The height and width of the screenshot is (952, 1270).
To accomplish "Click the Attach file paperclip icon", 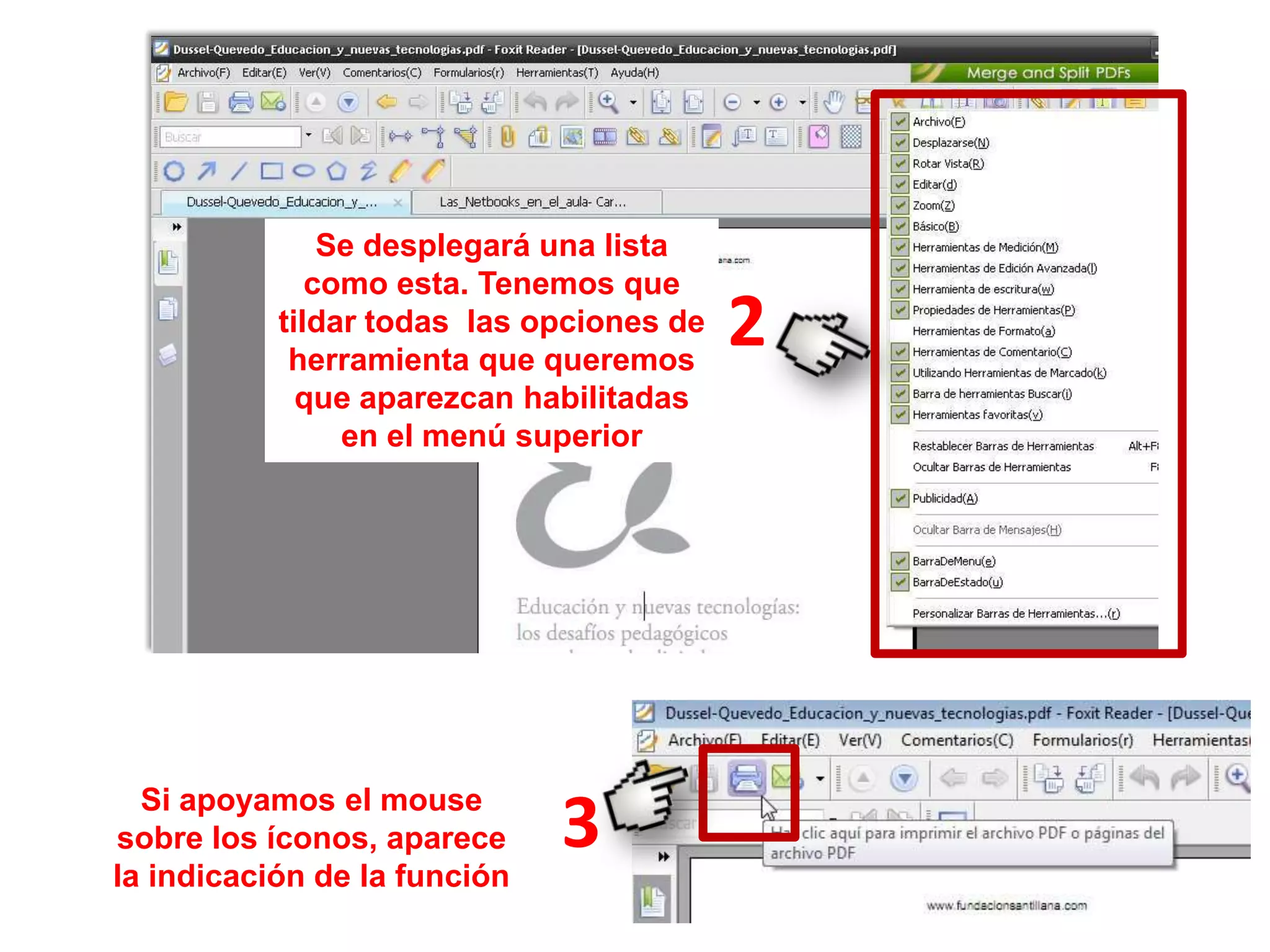I will point(508,136).
